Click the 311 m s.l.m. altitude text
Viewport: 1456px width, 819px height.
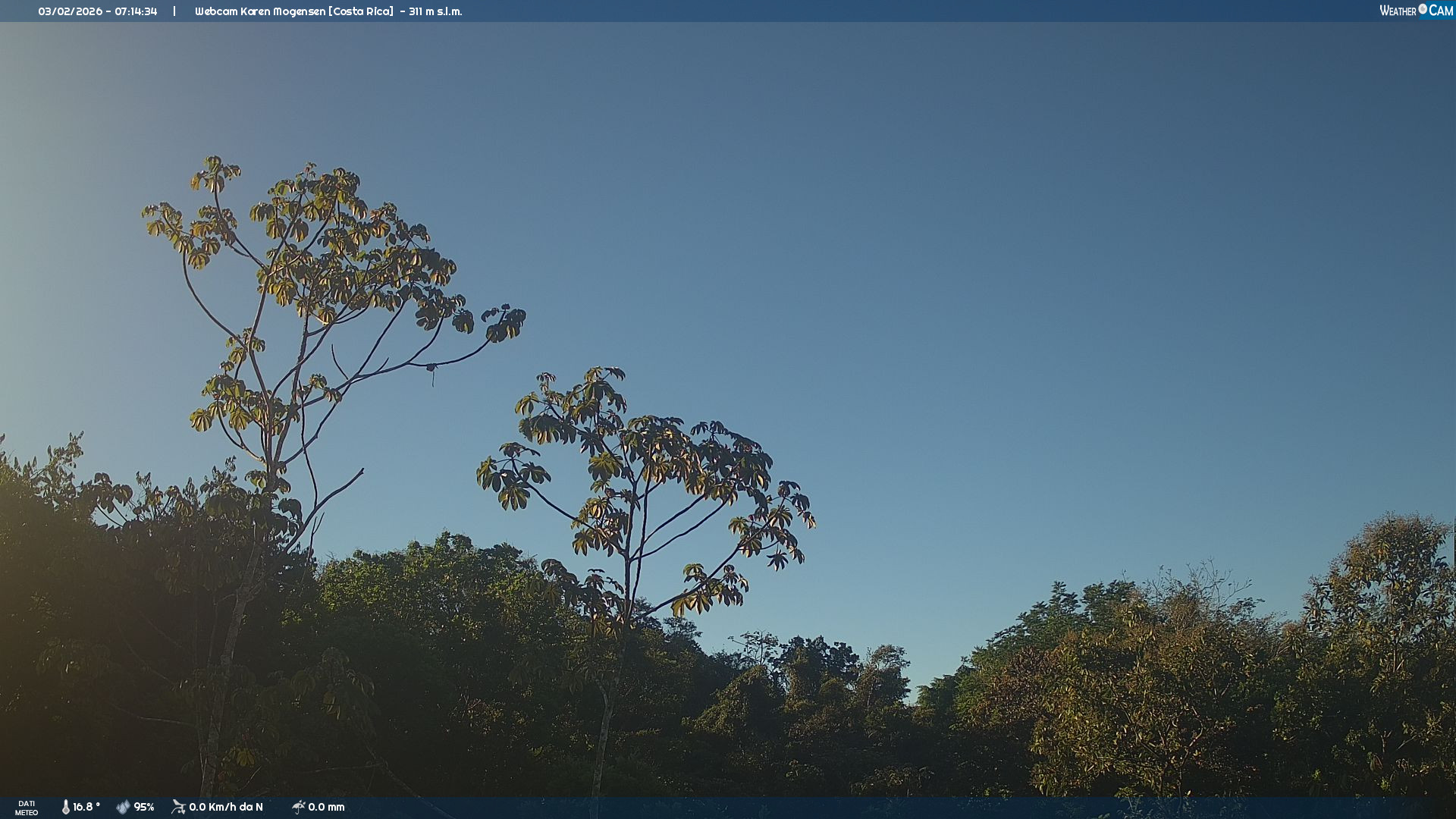pos(435,11)
